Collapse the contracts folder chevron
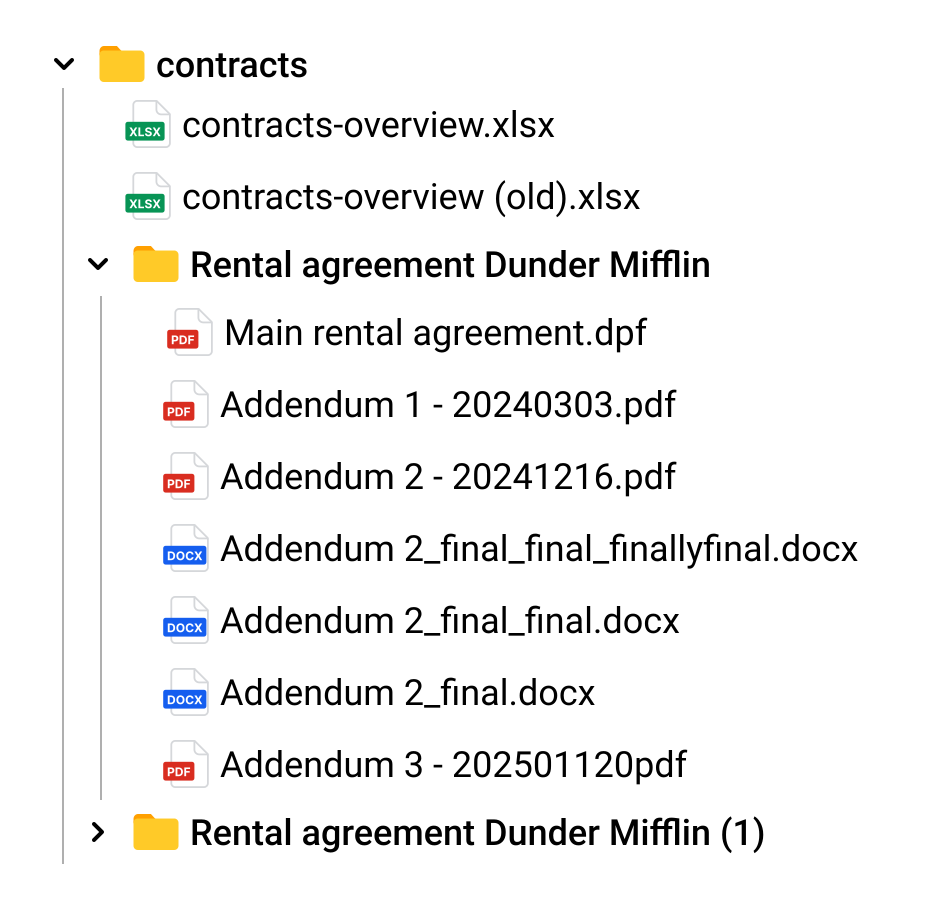 (x=64, y=65)
